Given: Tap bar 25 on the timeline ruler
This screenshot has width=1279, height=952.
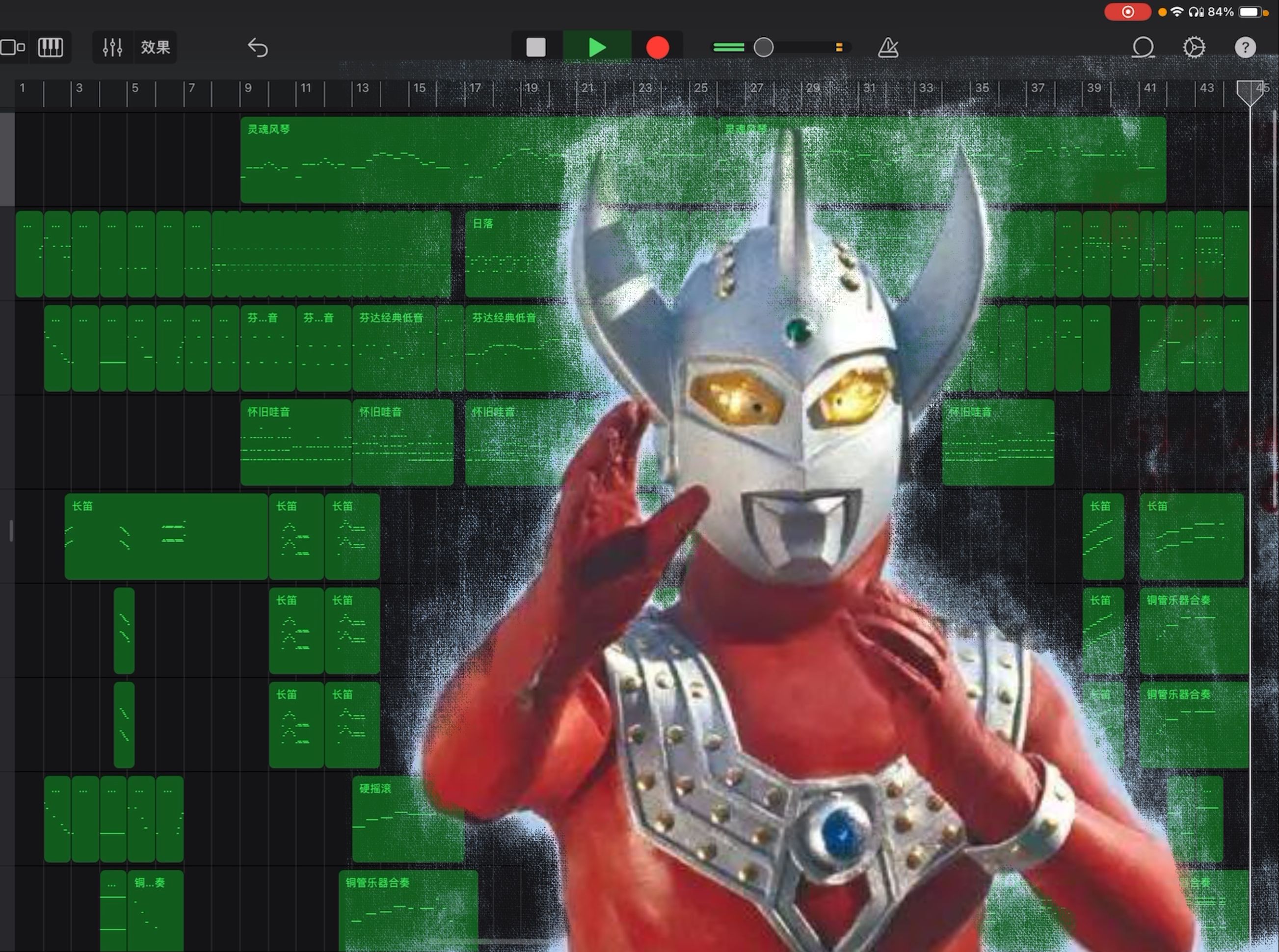Looking at the screenshot, I should point(701,88).
